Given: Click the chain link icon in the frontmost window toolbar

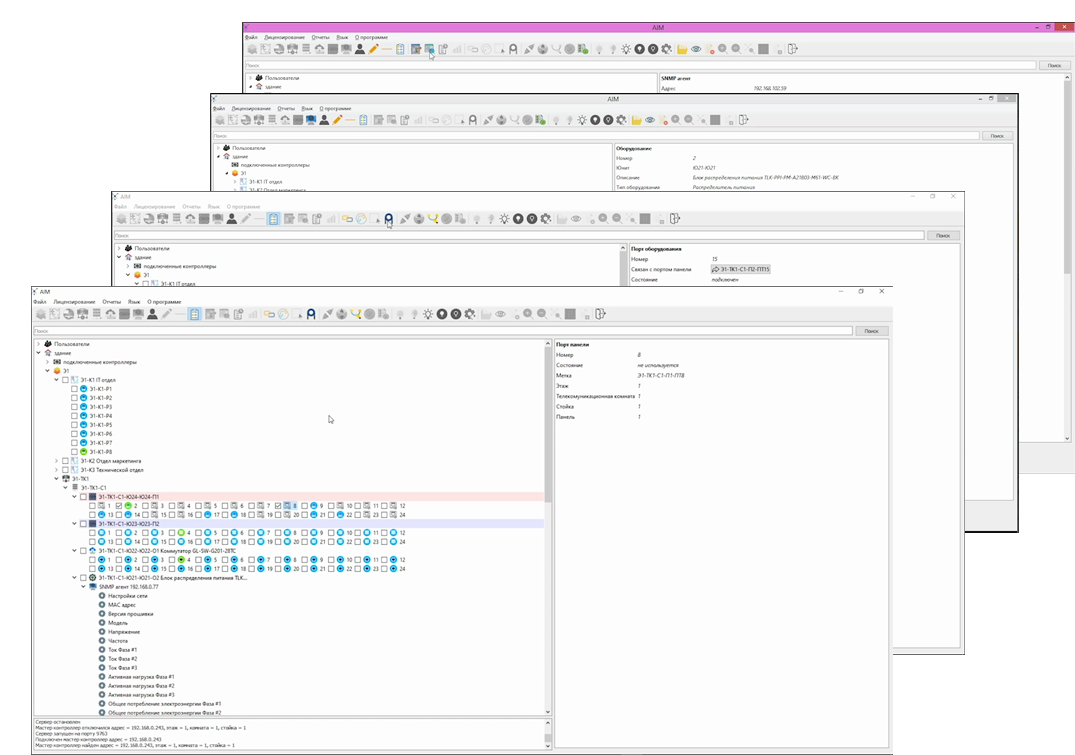Looking at the screenshot, I should coord(269,314).
